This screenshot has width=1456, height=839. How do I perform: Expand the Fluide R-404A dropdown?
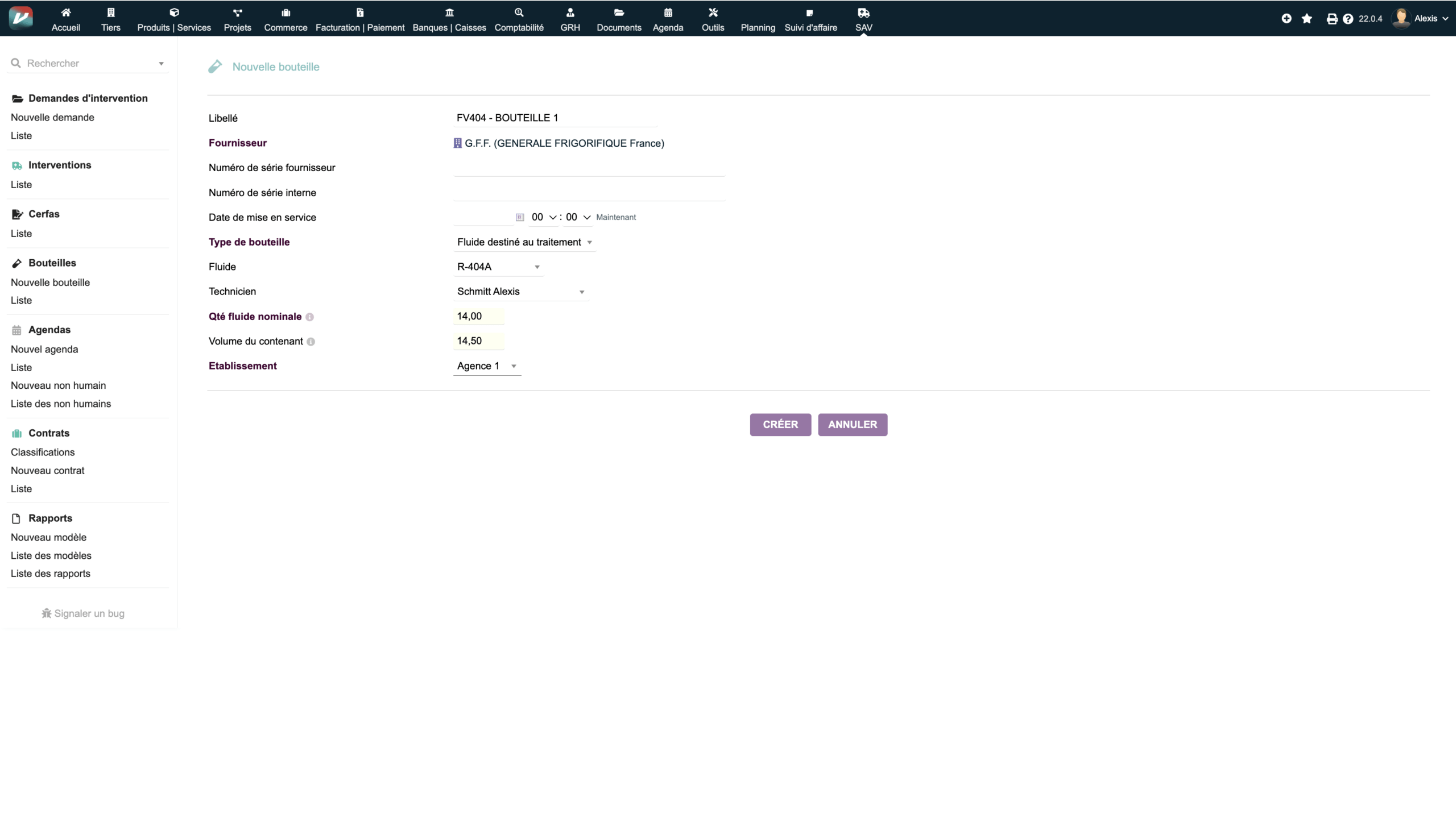coord(498,267)
